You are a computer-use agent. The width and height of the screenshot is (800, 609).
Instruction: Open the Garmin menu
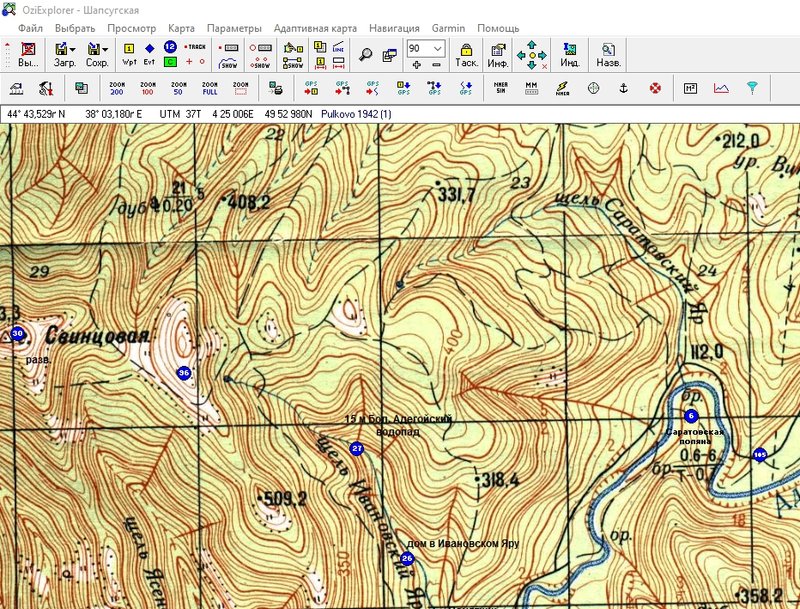(448, 28)
